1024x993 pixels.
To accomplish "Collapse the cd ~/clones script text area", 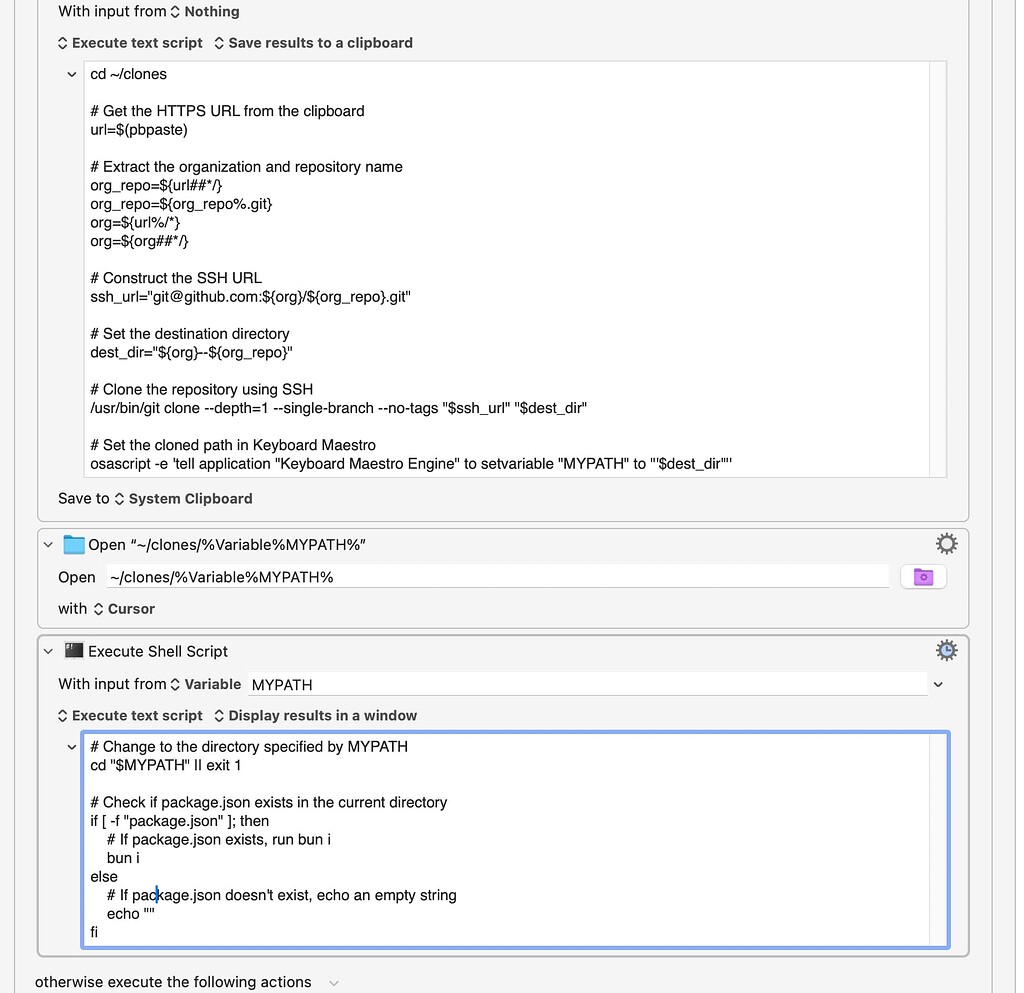I will (72, 74).
